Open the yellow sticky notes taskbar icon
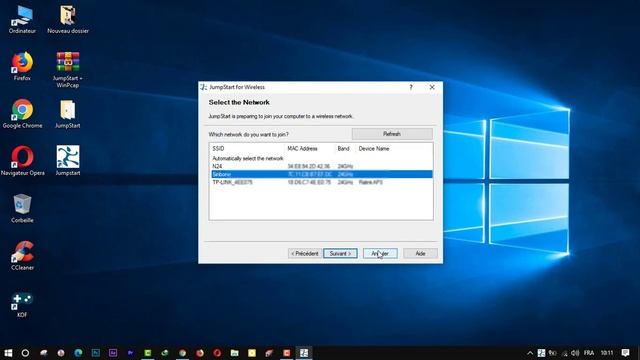The image size is (640, 360). tap(252, 353)
